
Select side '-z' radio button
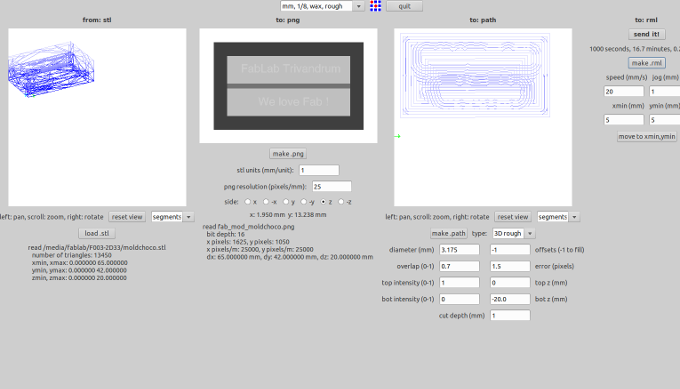341,202
